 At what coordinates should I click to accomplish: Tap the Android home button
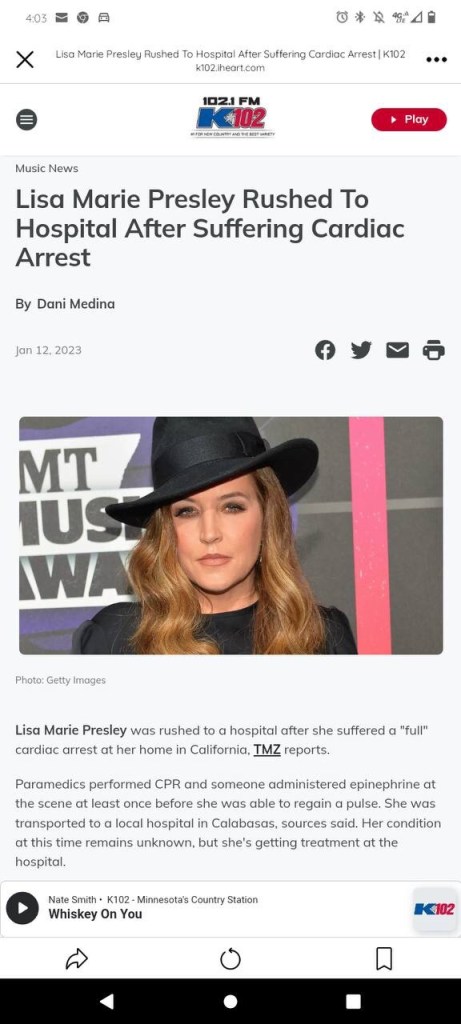(x=230, y=1001)
